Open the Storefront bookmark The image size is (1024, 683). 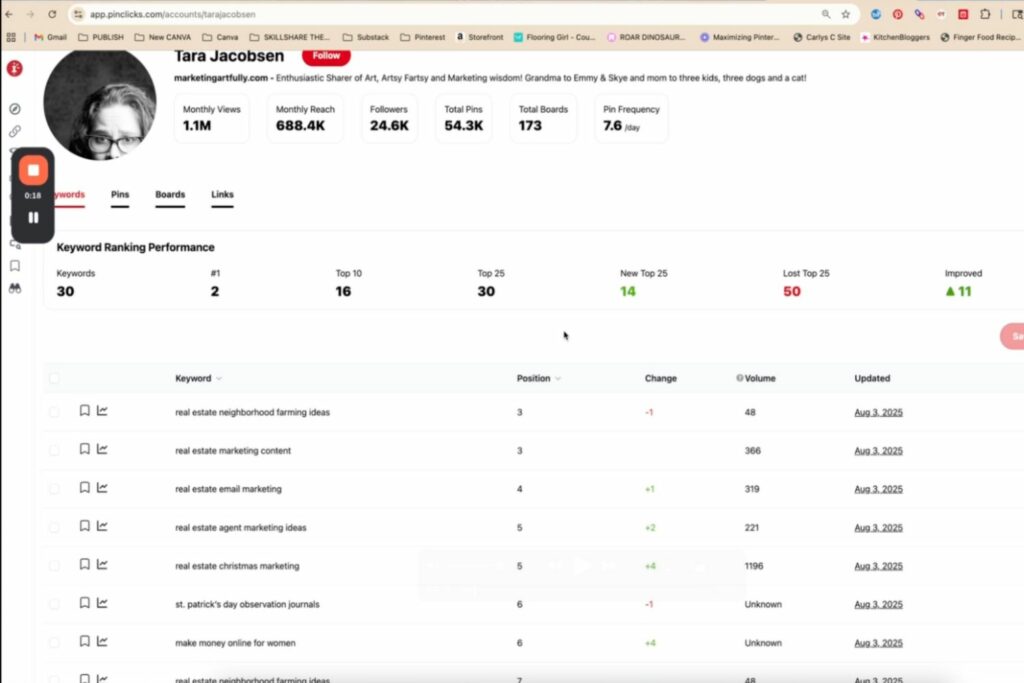[480, 37]
